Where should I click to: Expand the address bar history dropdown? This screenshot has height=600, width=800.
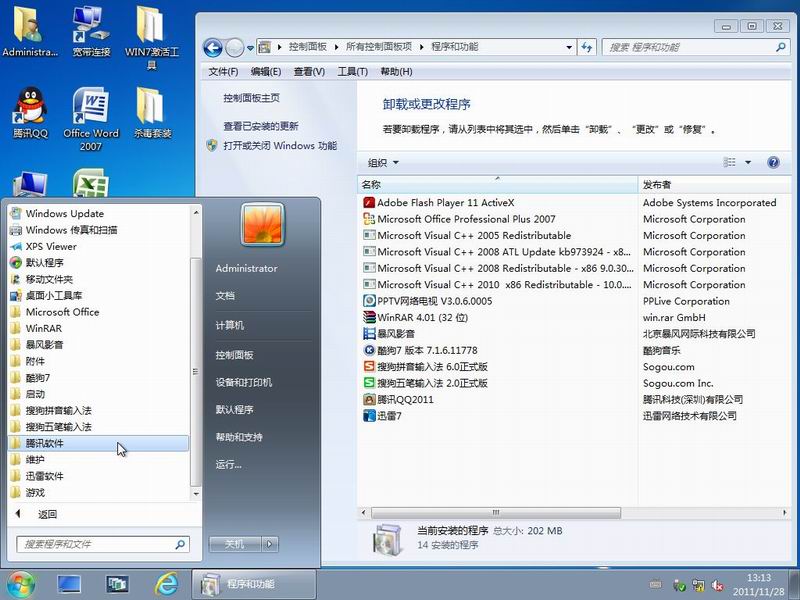(569, 47)
